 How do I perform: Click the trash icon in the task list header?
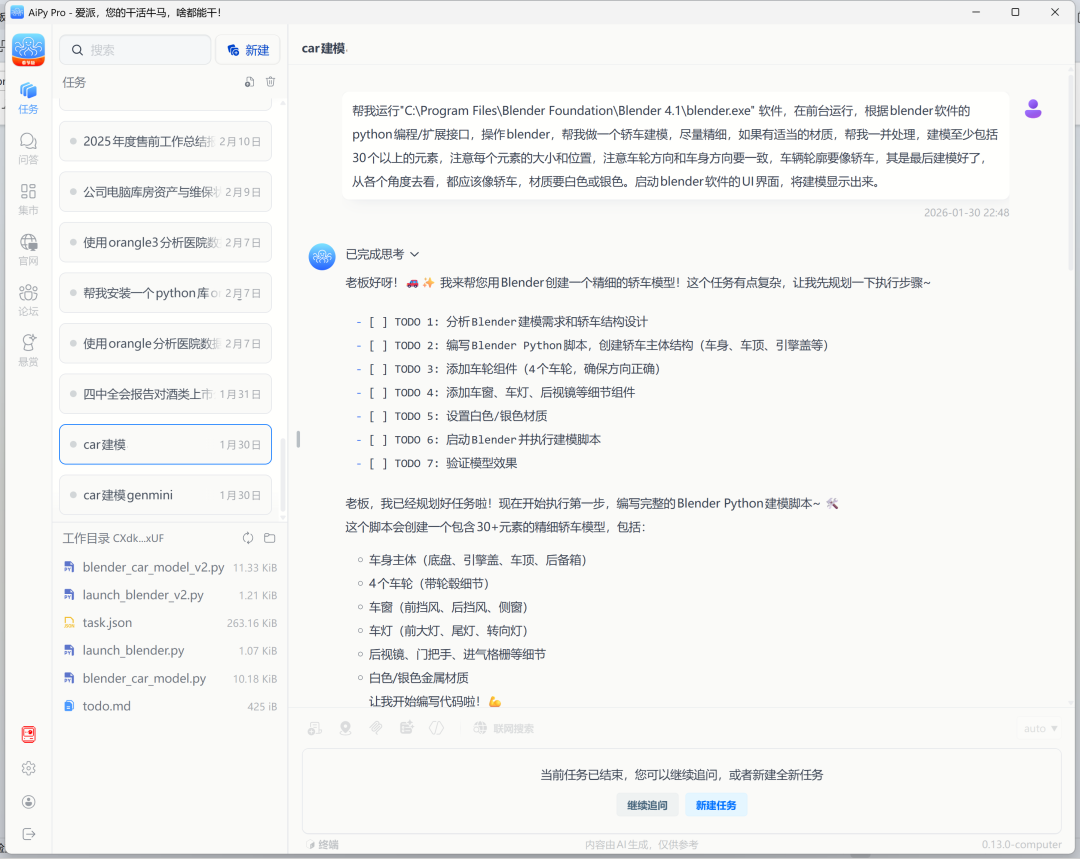[271, 82]
